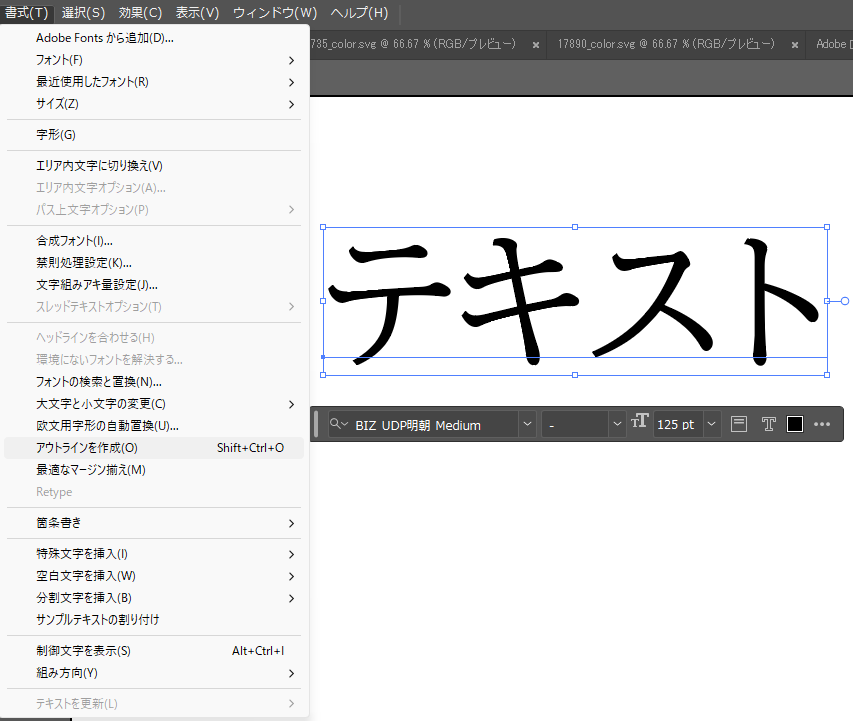Expand the フォント(F) submenu
The width and height of the screenshot is (853, 721).
(60, 60)
